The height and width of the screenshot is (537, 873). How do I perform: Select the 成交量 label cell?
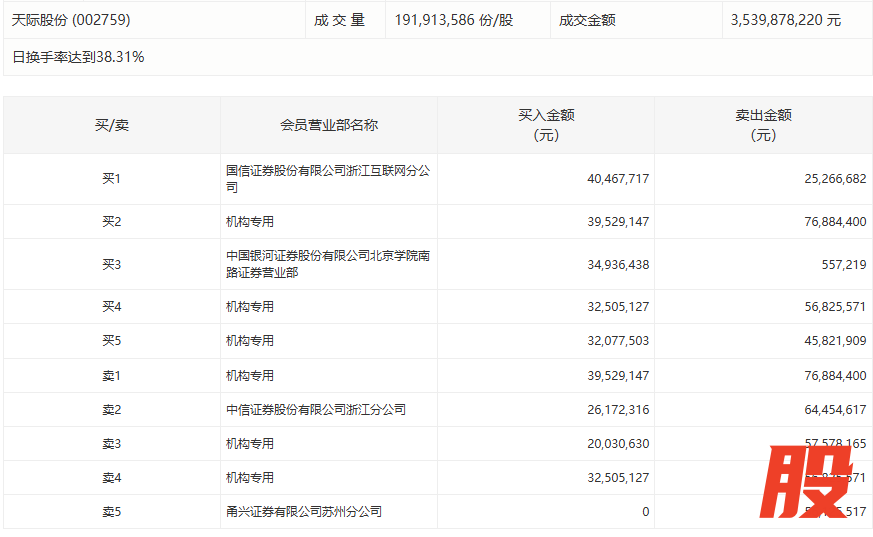tap(340, 20)
